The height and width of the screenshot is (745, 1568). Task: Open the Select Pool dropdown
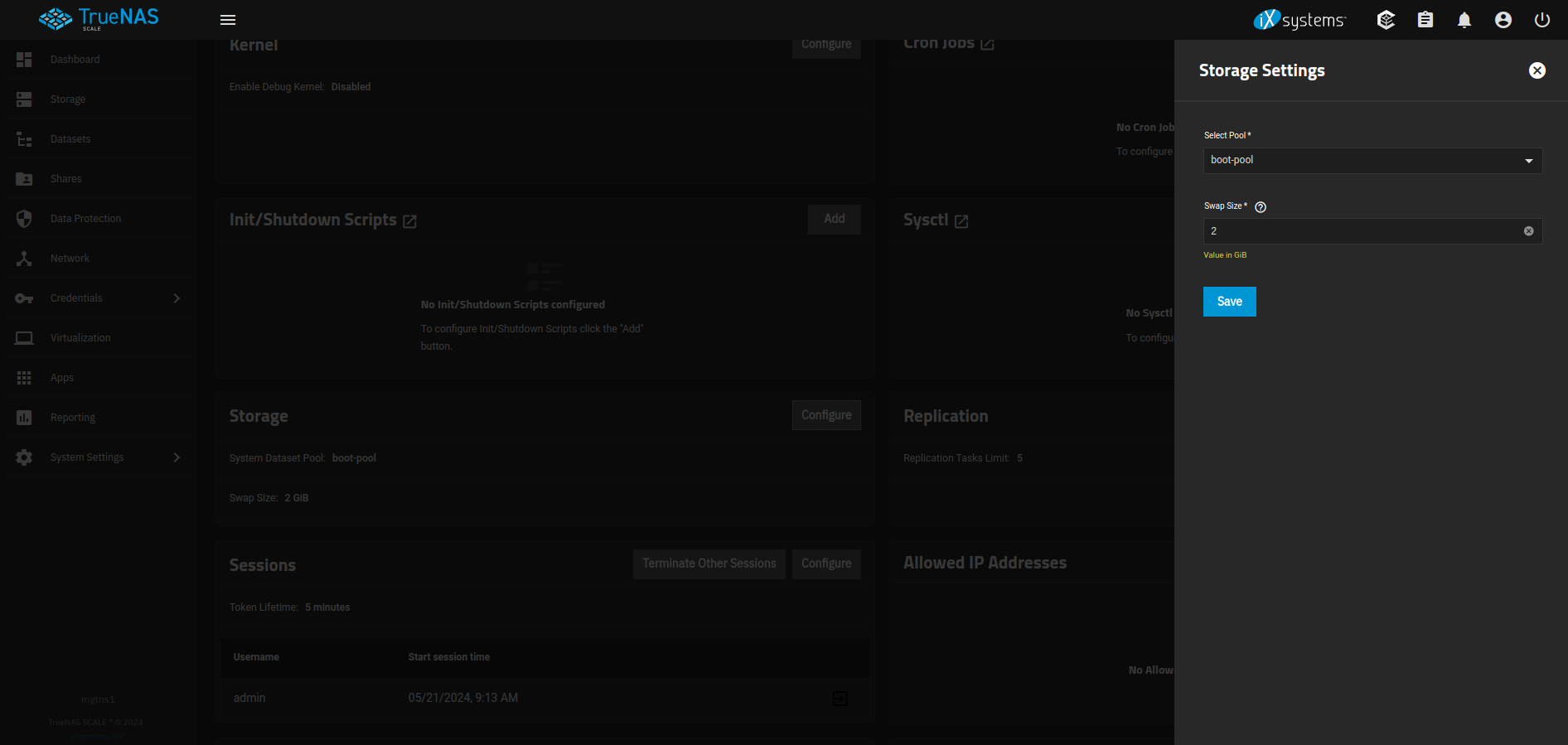tap(1372, 161)
